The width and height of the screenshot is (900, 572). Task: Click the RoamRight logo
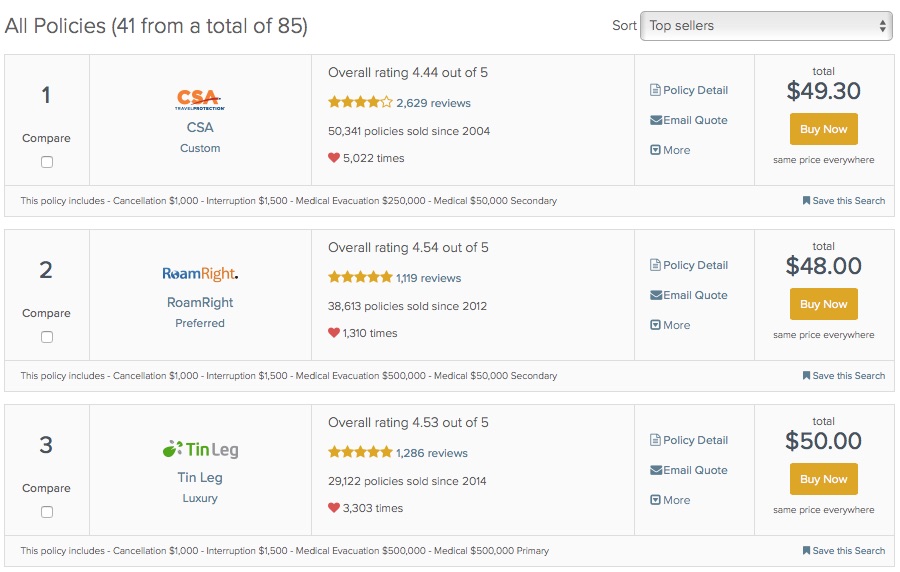(x=200, y=274)
